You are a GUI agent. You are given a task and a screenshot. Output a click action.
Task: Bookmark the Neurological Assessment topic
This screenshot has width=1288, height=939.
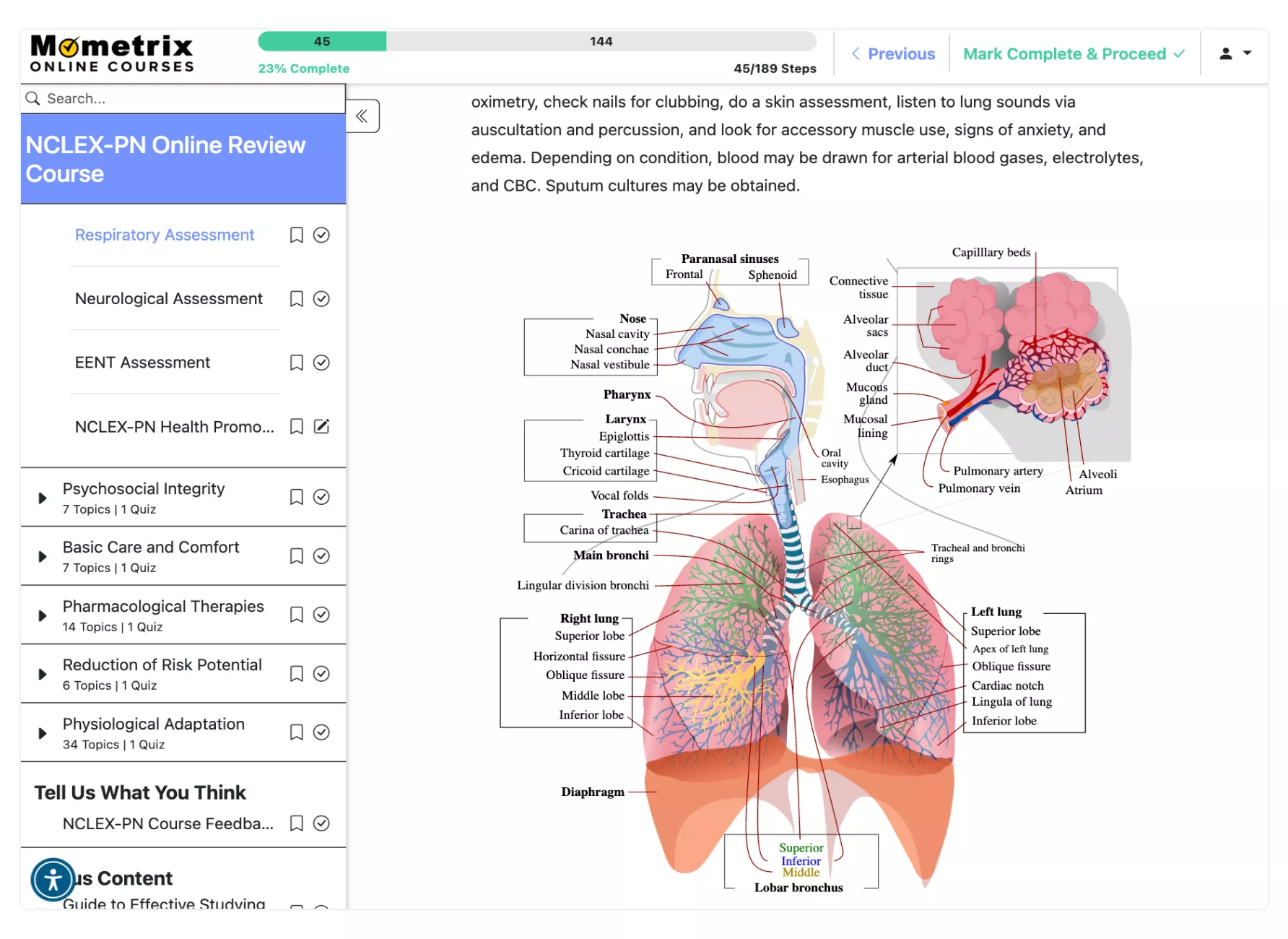[x=296, y=299]
